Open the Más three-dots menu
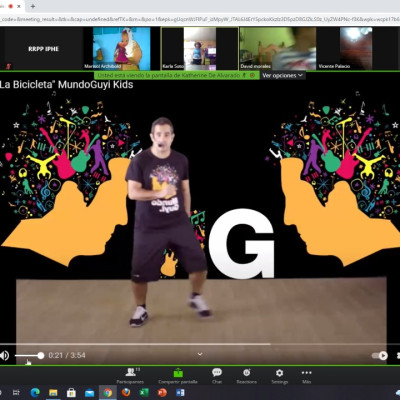Viewport: 400px width, 400px height. click(306, 376)
